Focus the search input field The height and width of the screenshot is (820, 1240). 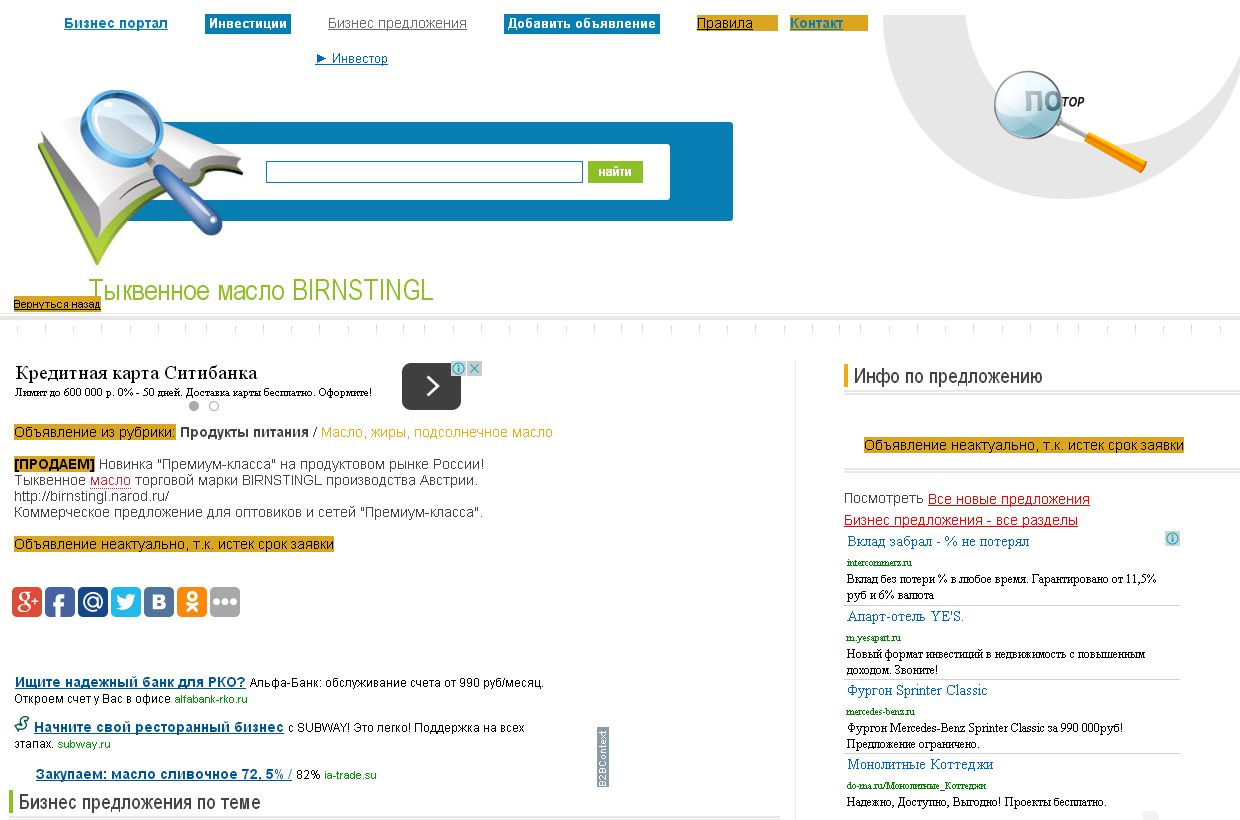[424, 172]
